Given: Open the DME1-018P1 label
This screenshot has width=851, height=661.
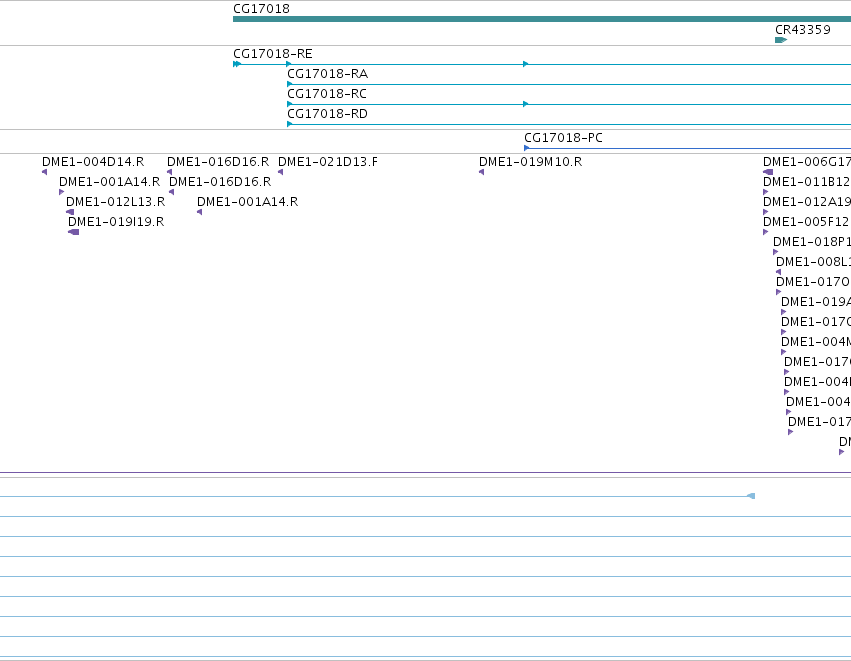Looking at the screenshot, I should pos(812,242).
